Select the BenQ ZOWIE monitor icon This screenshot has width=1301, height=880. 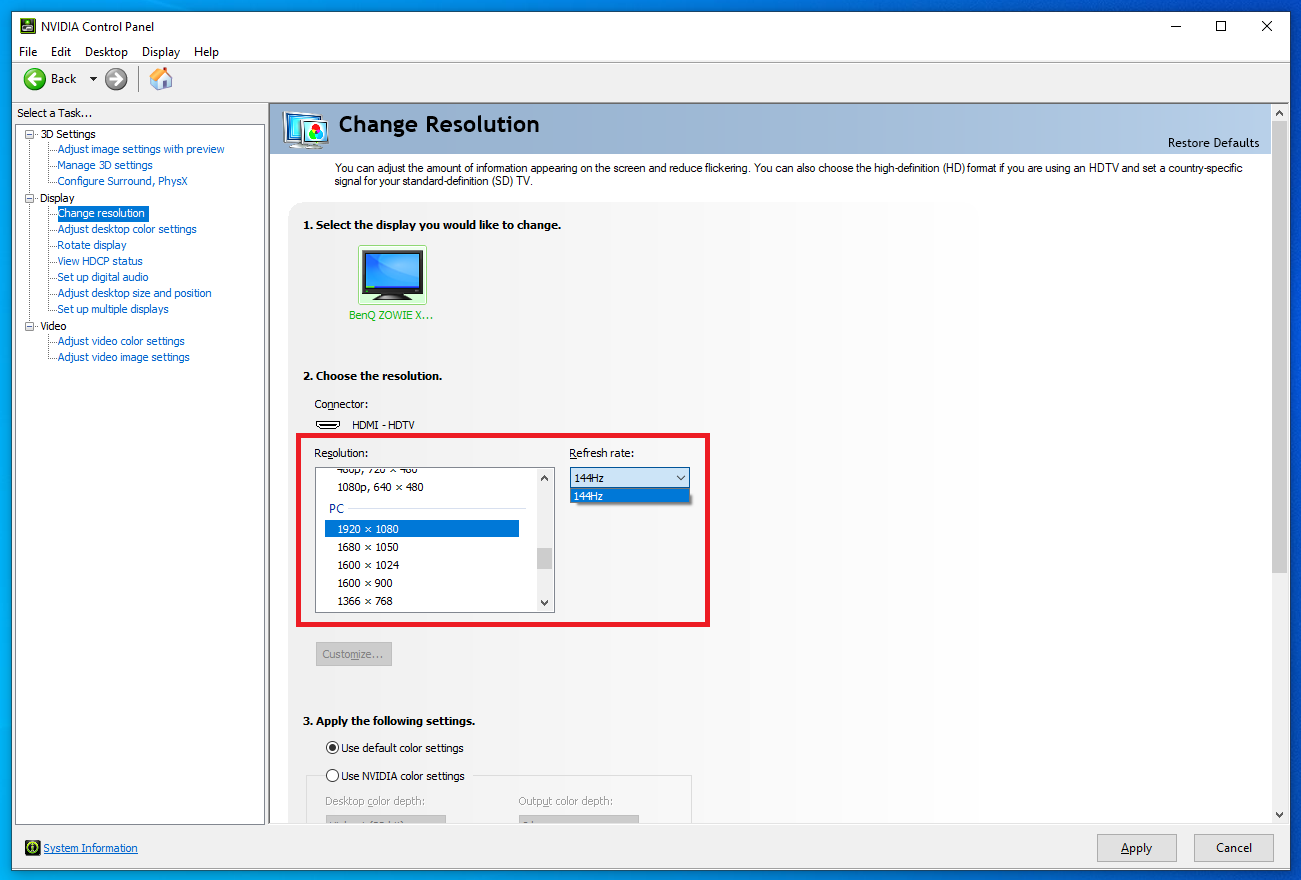click(x=392, y=274)
